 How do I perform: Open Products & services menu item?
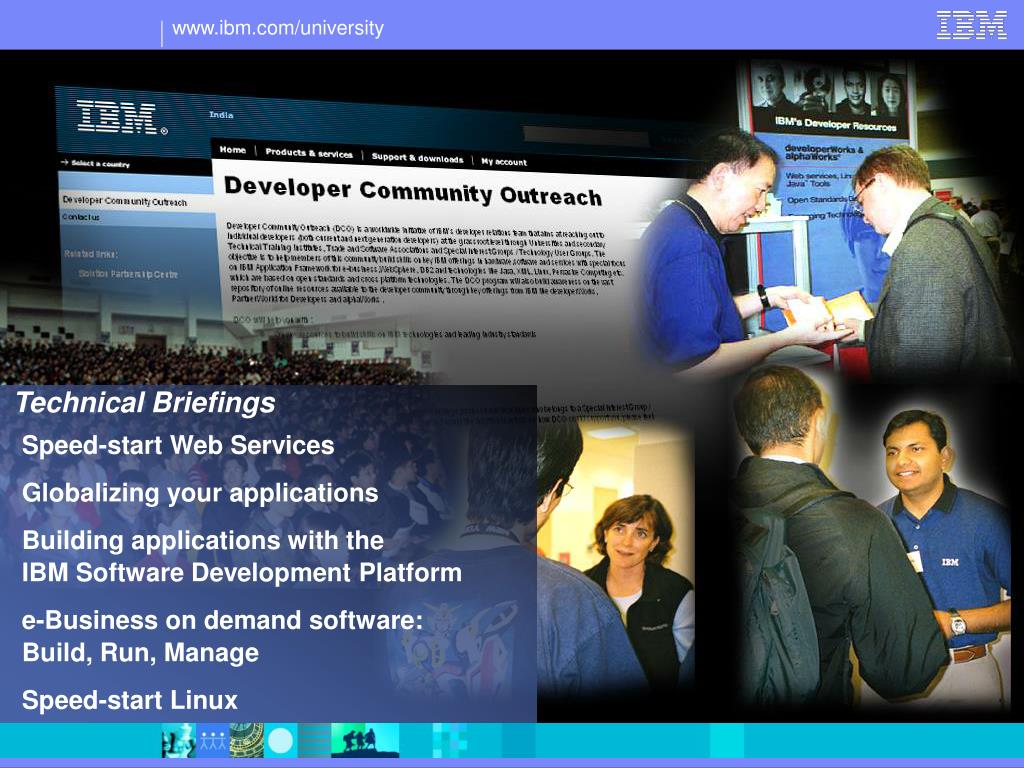pos(309,153)
